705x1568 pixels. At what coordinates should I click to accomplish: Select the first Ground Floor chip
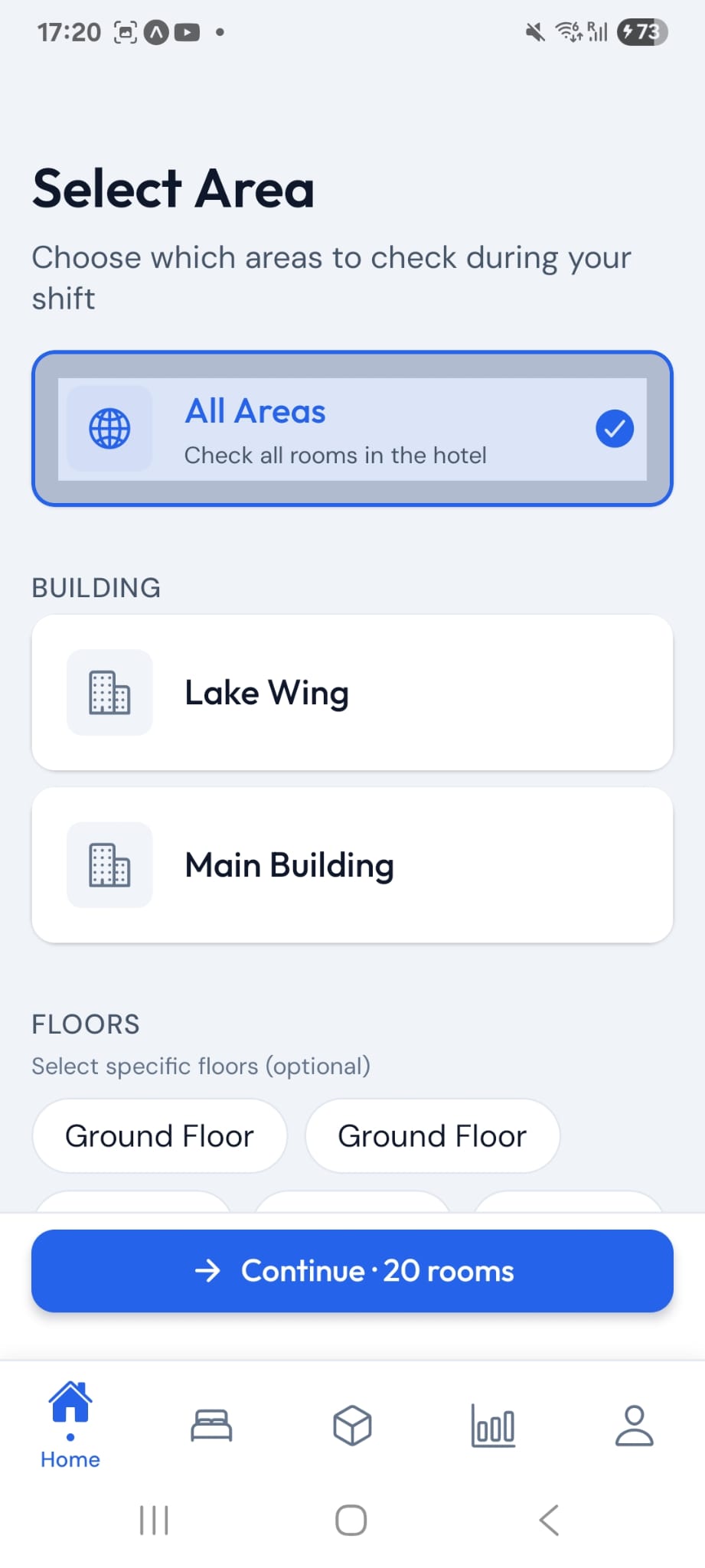159,1136
